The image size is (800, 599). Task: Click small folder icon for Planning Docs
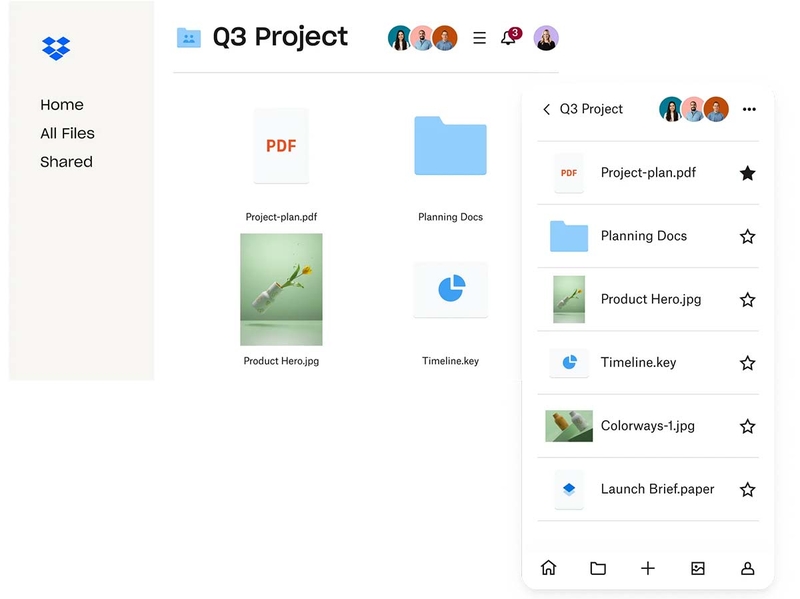[x=569, y=236]
